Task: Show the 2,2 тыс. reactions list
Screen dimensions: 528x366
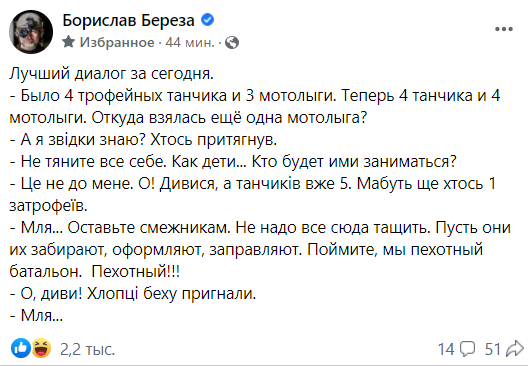Action: [x=88, y=349]
